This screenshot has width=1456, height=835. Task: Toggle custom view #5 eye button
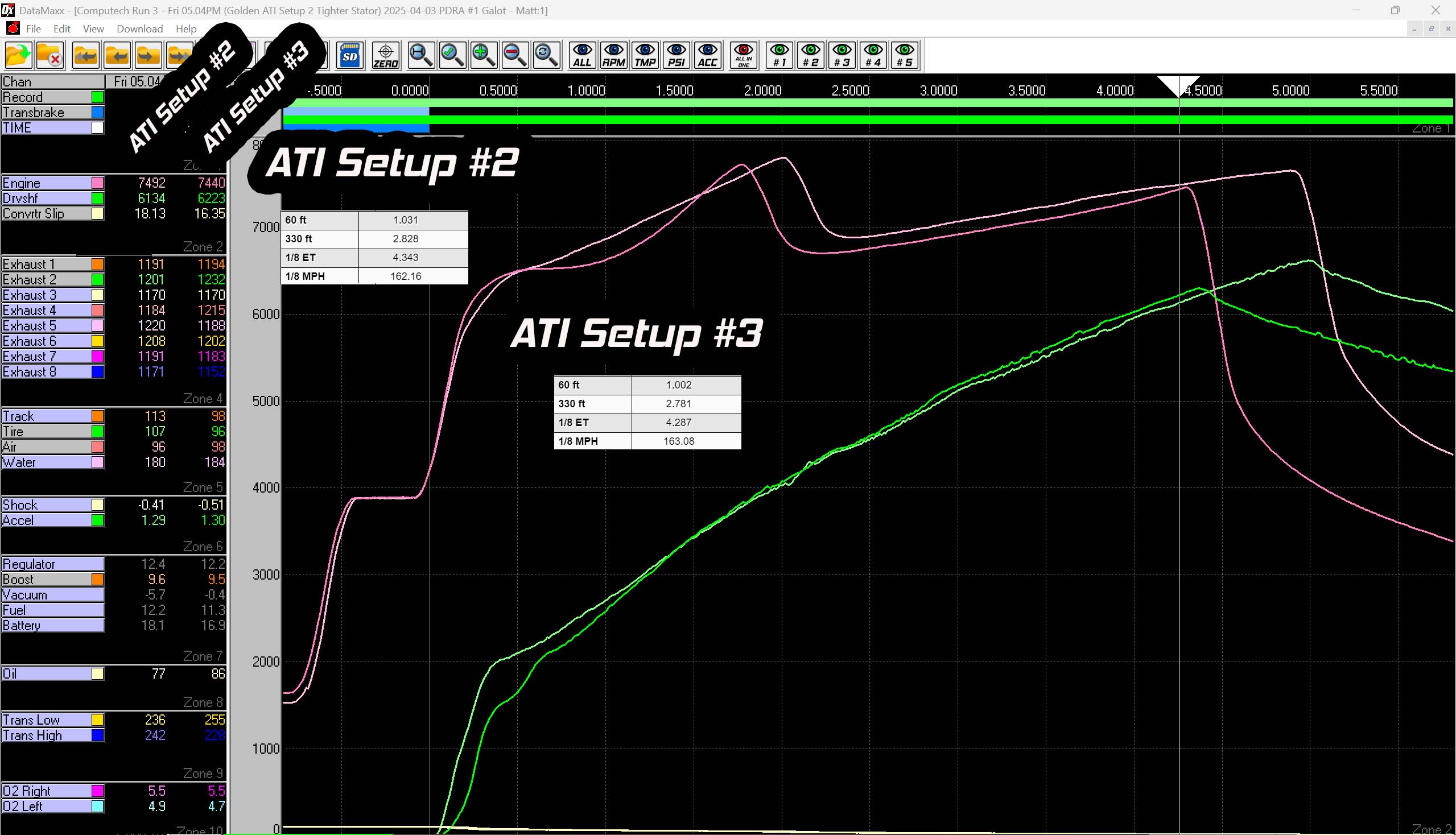[905, 56]
